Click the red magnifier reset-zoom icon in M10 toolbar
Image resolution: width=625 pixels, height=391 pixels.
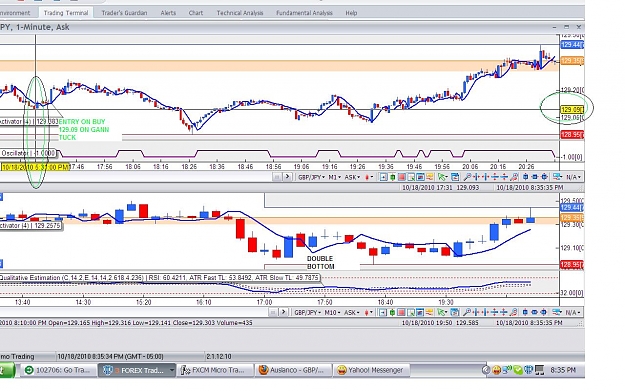pos(513,312)
